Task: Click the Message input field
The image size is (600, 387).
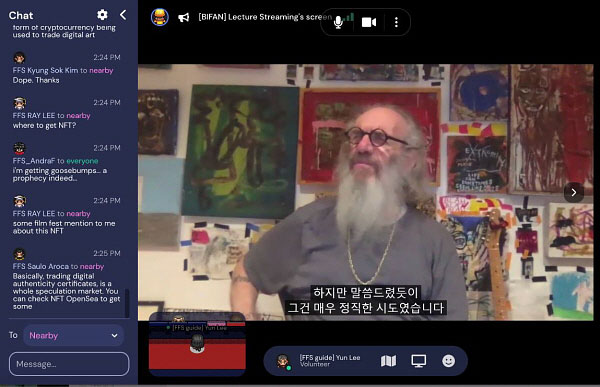Action: coord(69,364)
